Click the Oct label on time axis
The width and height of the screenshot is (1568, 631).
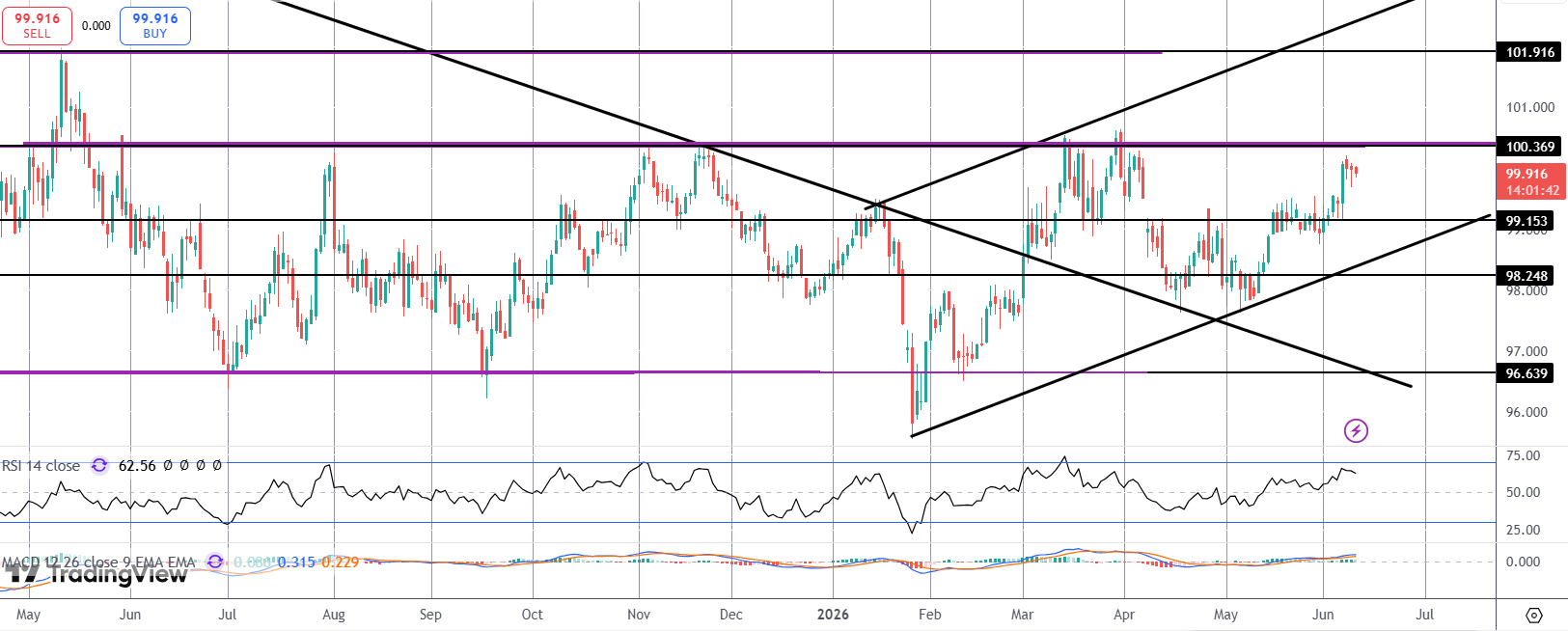coord(532,615)
